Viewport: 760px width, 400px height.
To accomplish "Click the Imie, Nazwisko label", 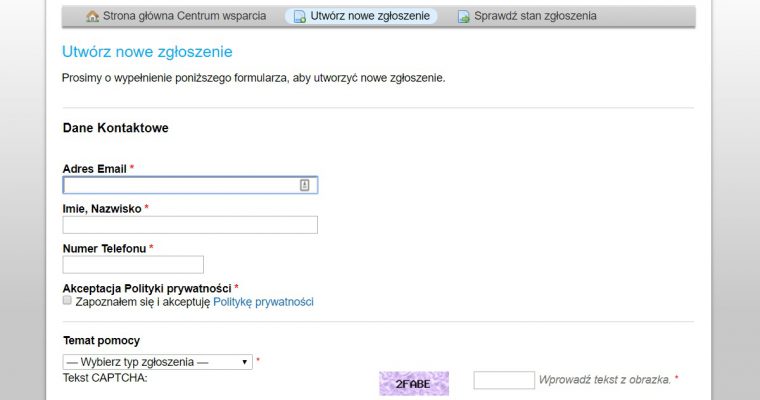I will (102, 209).
